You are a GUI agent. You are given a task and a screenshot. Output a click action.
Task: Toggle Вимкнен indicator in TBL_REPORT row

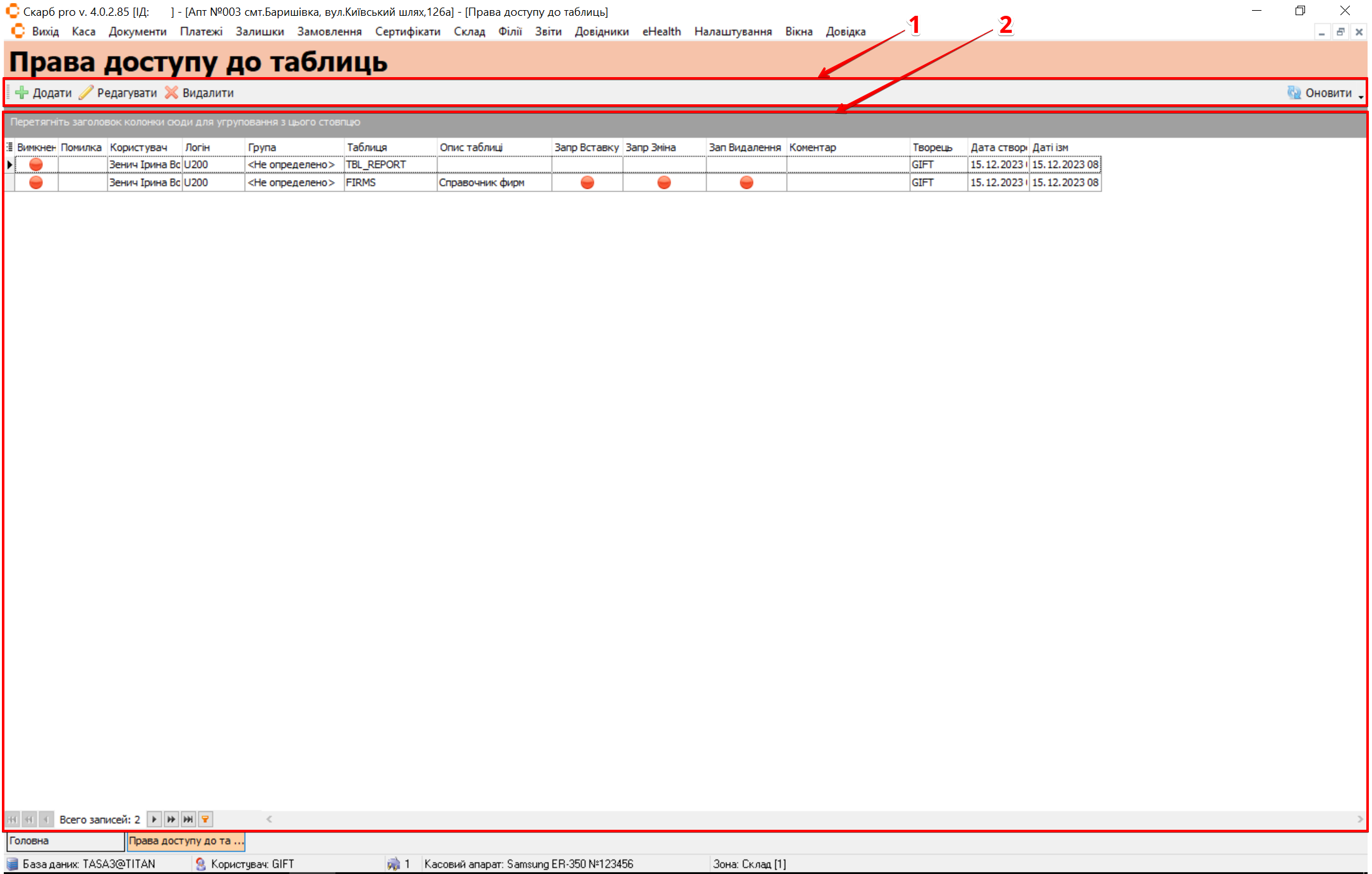click(x=36, y=164)
